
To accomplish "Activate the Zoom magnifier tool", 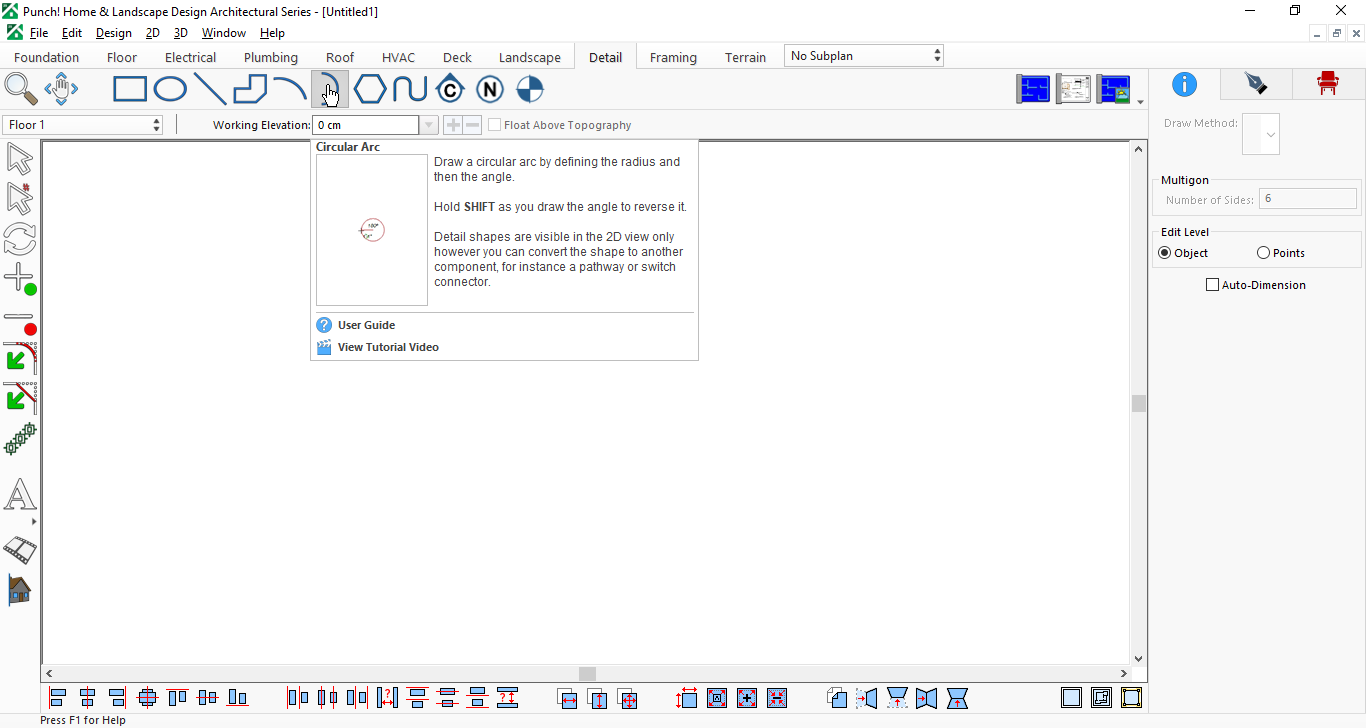I will 21,89.
